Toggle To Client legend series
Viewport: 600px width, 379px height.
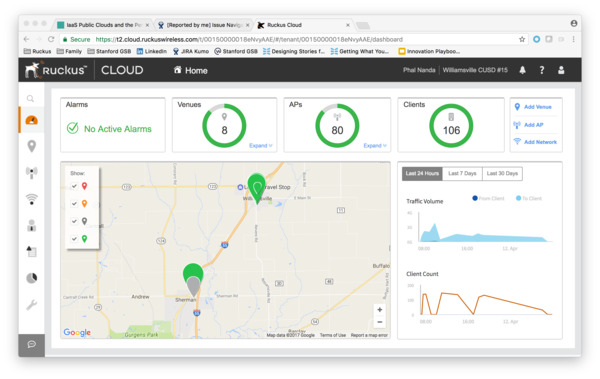coord(529,198)
